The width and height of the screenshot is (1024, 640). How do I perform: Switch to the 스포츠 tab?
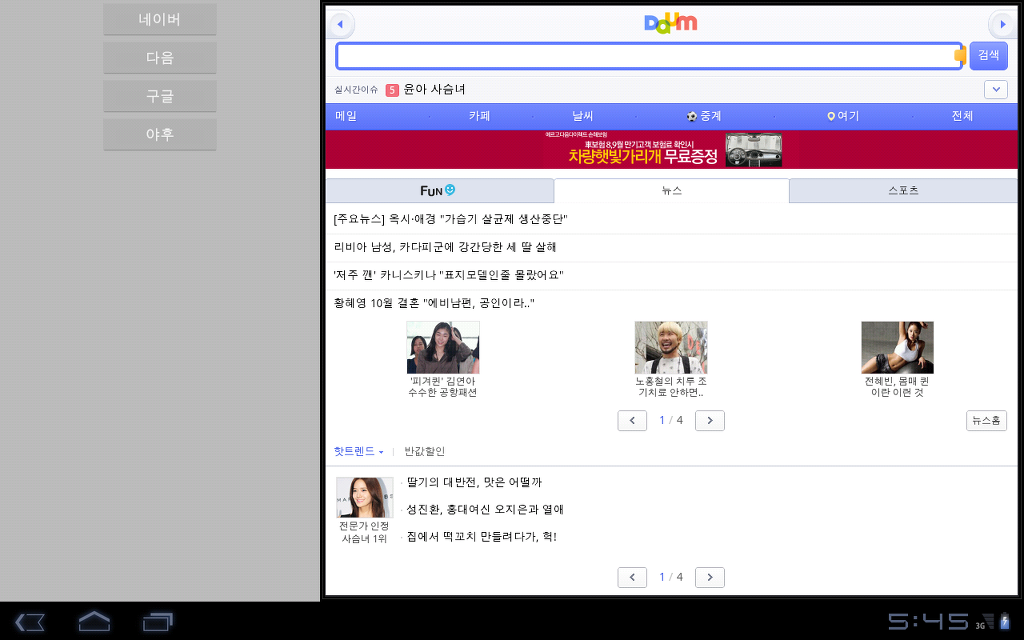(903, 190)
